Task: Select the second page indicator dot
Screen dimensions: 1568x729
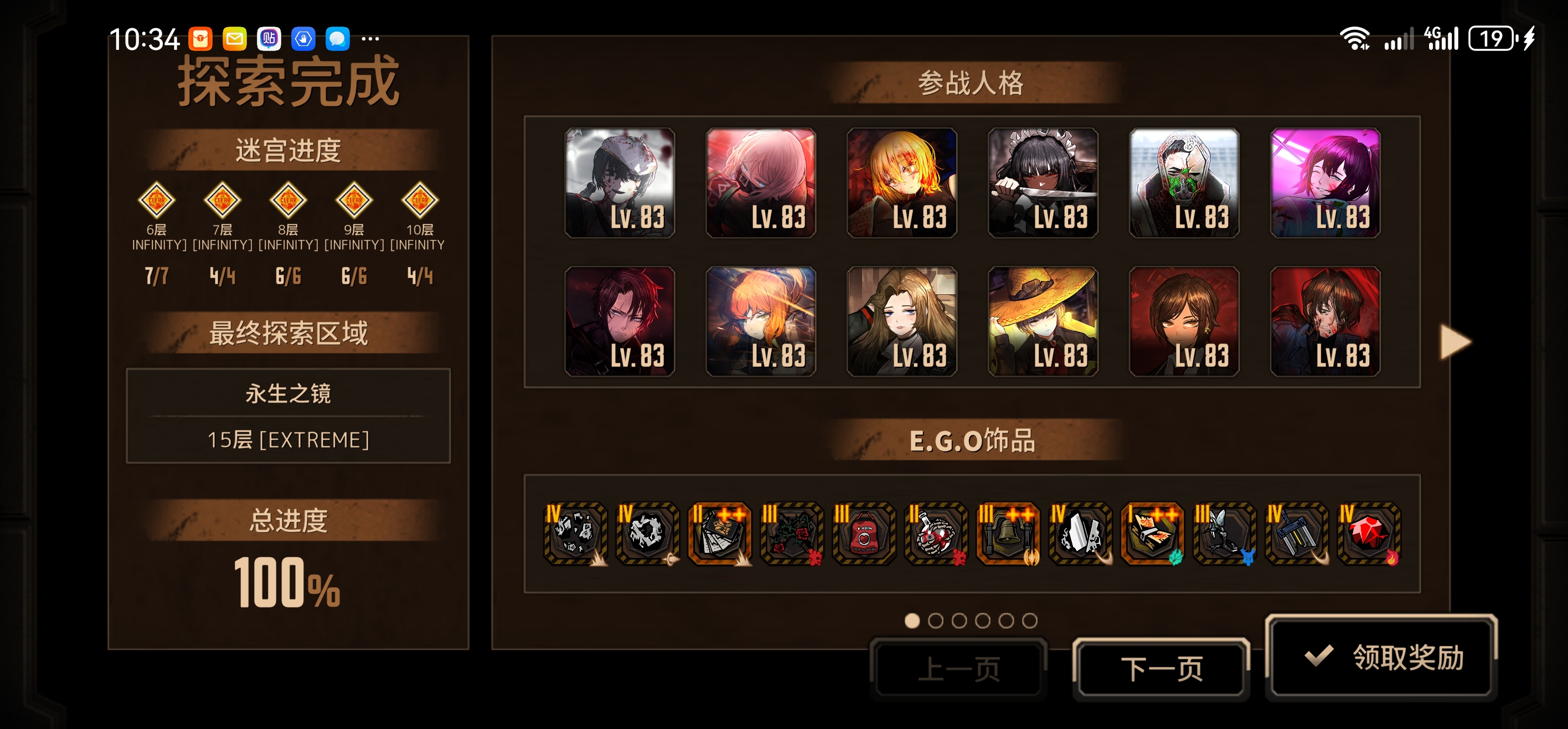Action: point(936,620)
